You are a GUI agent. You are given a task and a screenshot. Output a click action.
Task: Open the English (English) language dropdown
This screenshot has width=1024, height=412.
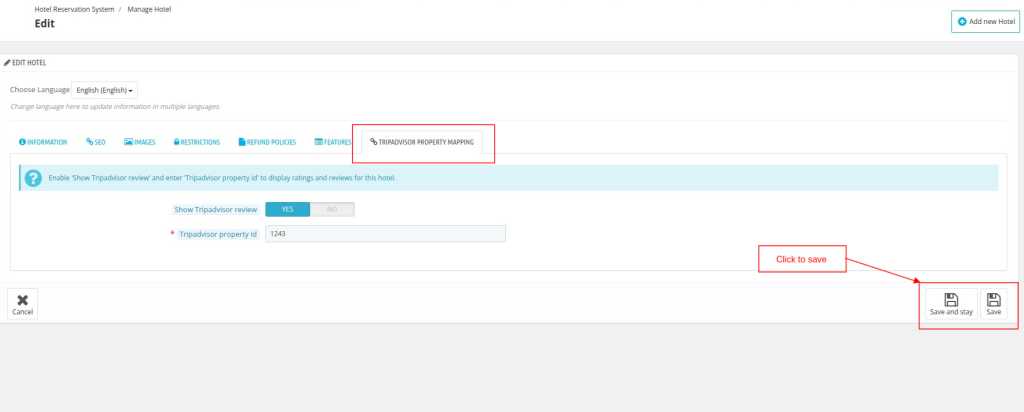[104, 91]
